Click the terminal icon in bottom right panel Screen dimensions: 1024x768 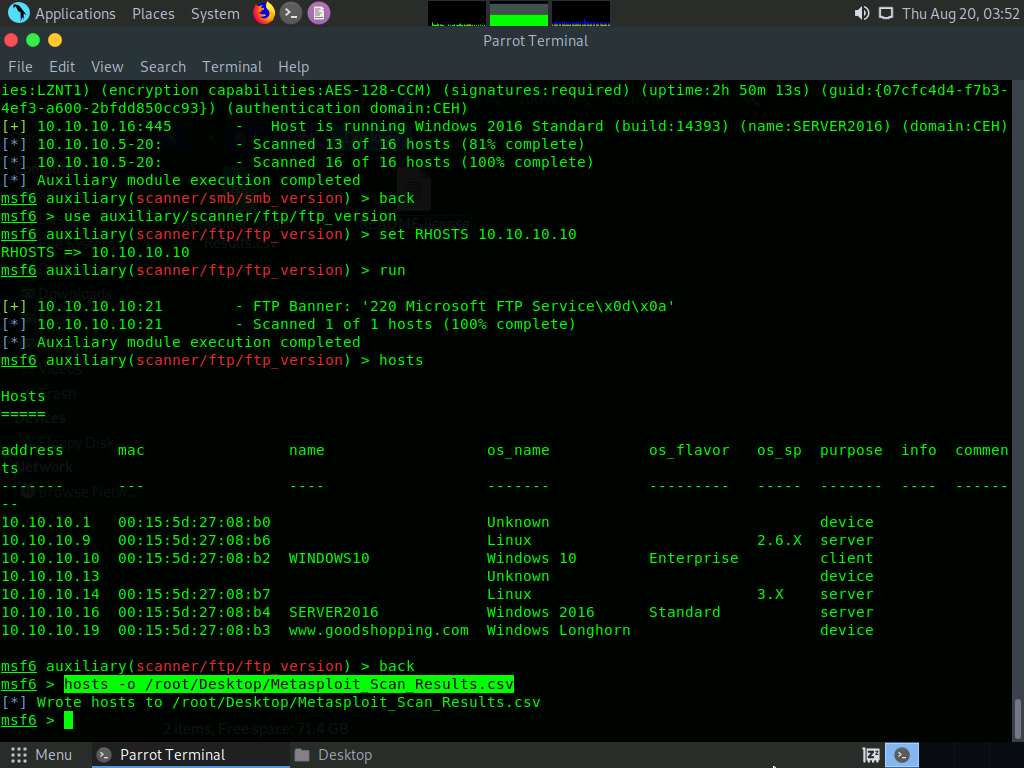point(902,755)
